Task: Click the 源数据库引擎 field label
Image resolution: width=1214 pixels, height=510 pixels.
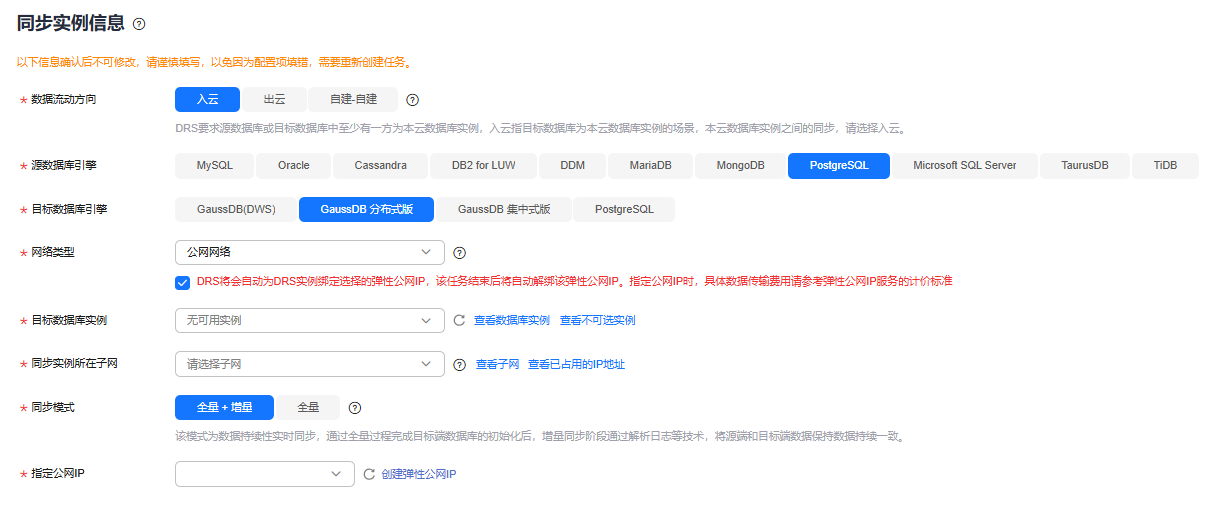Action: (64, 165)
